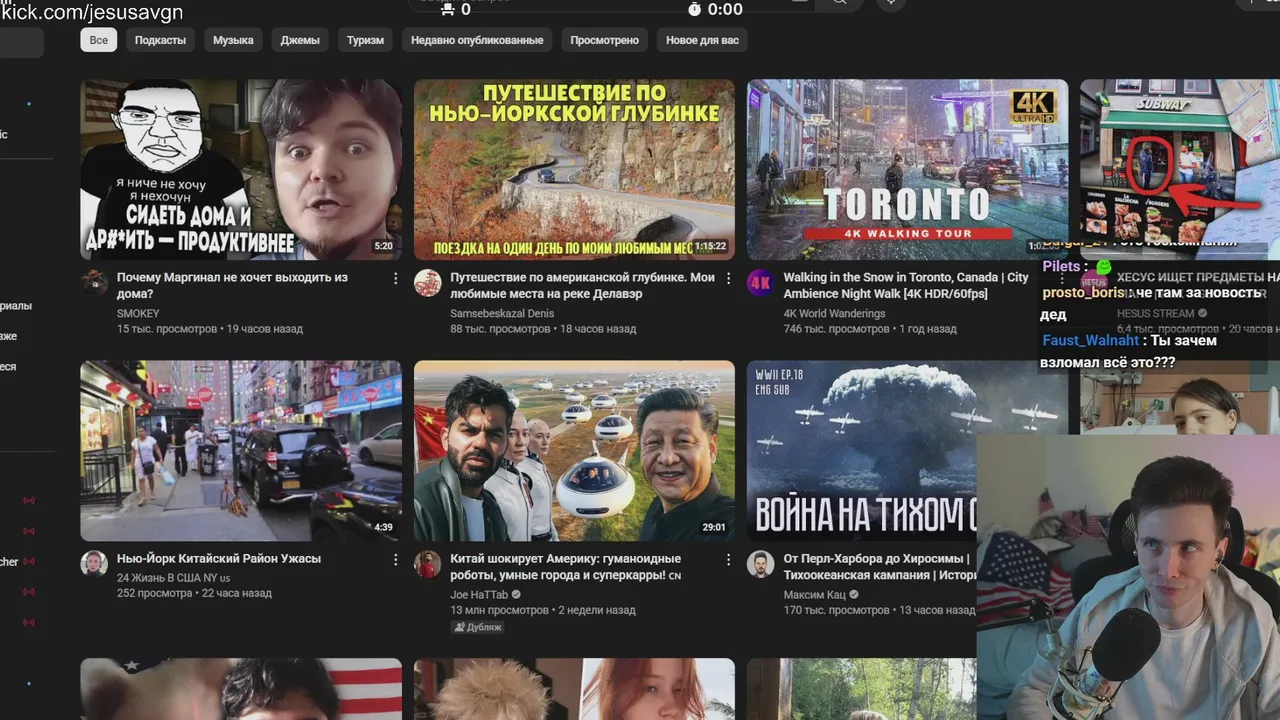The height and width of the screenshot is (720, 1280).
Task: Click '13 млн просмотров' under Joe HaTTab
Action: pyautogui.click(x=499, y=609)
